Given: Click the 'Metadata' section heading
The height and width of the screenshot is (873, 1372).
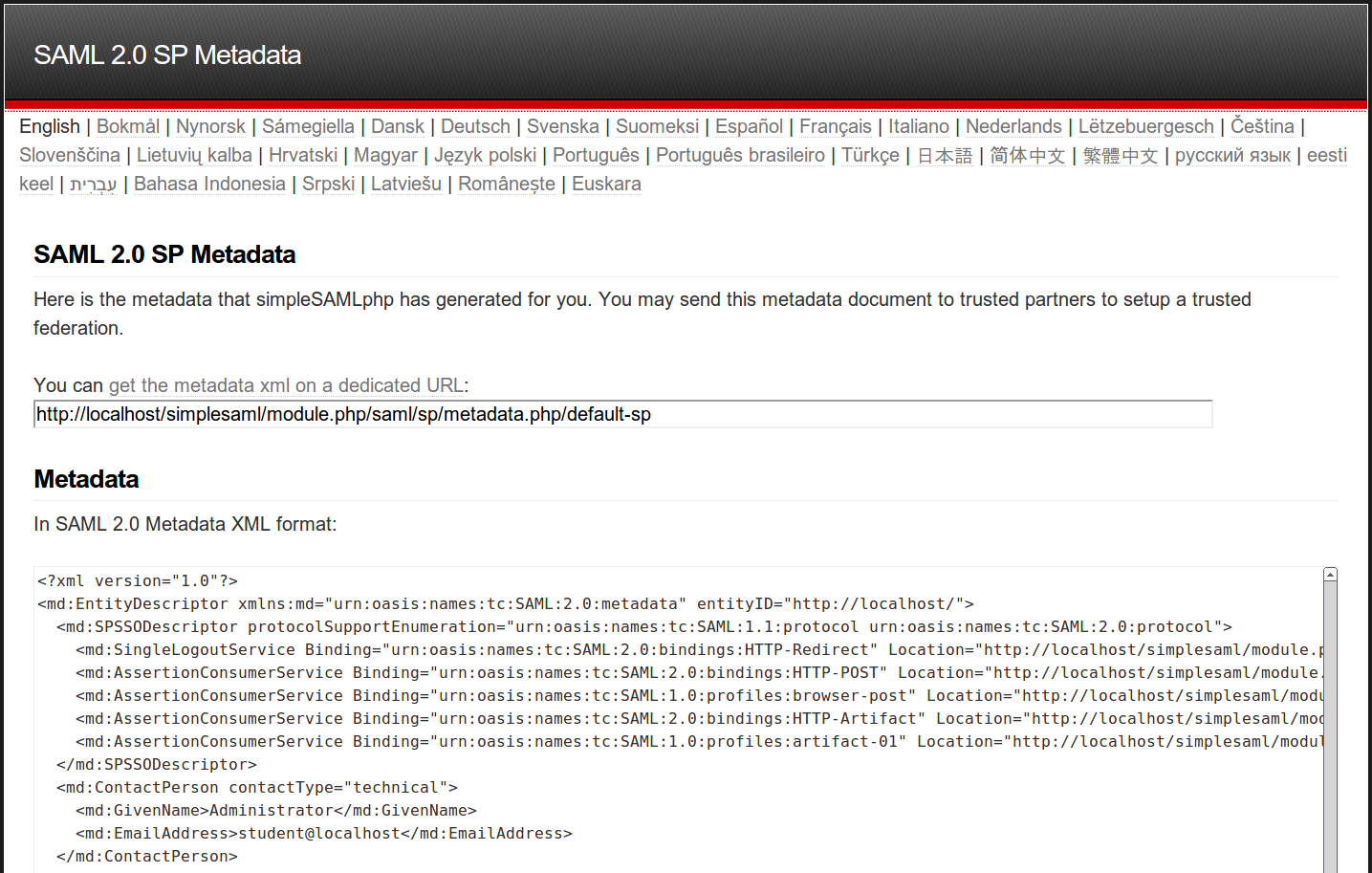Looking at the screenshot, I should click(x=86, y=479).
